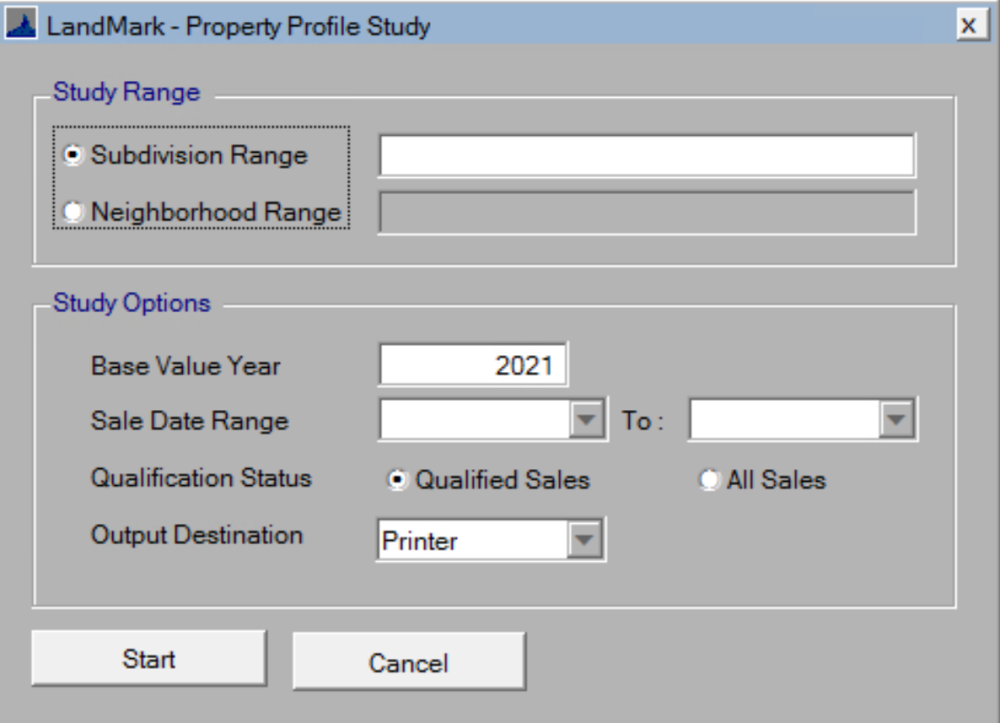Viewport: 1000px width, 723px height.
Task: Click the LandMark app icon in title bar
Action: (22, 25)
